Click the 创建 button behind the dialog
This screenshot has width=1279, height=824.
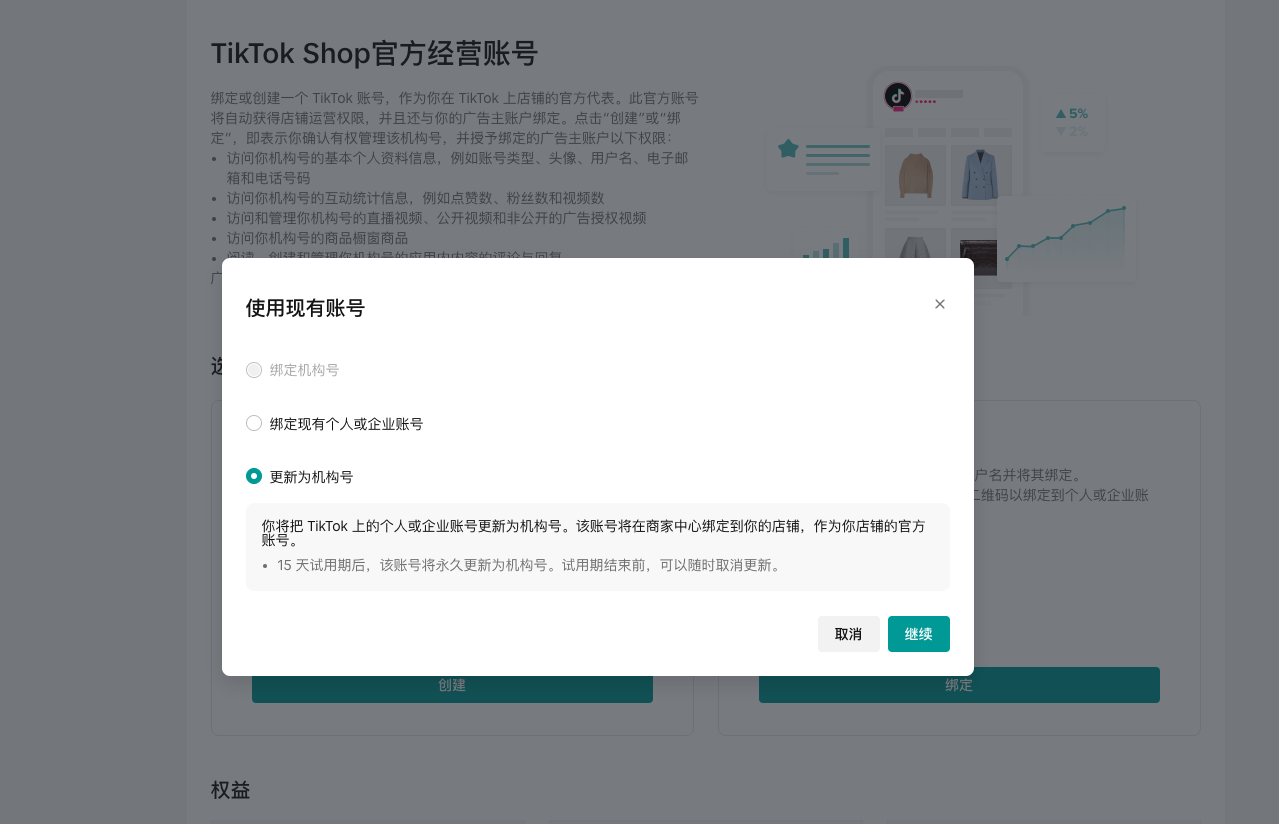452,687
